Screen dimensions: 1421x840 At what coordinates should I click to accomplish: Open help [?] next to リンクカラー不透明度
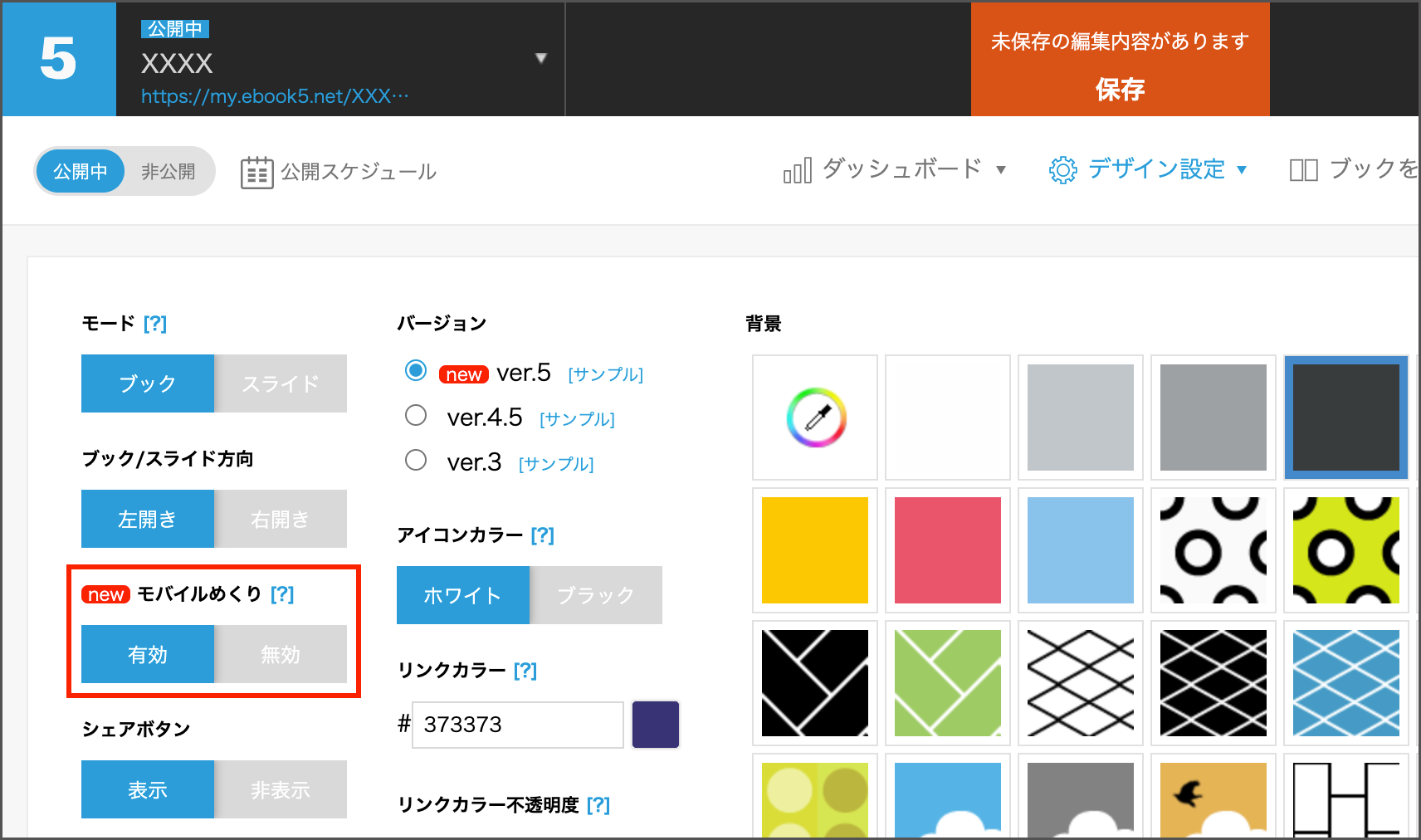click(598, 805)
